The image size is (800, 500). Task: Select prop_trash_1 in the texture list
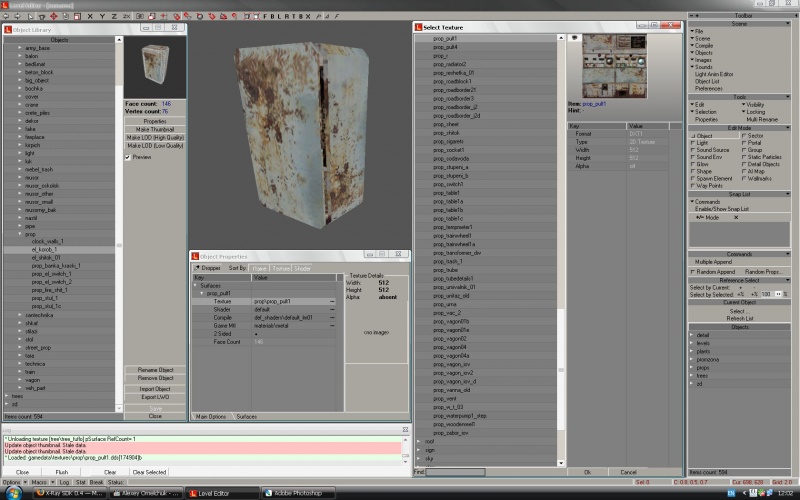click(446, 261)
